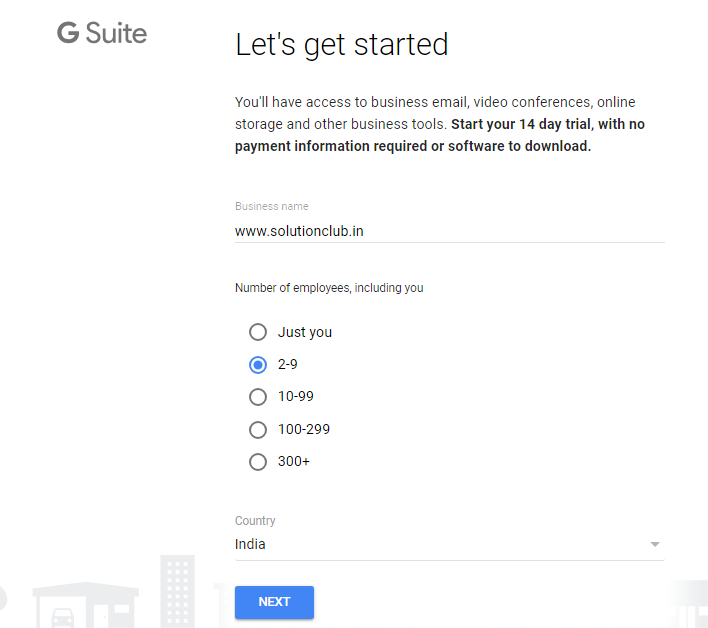Viewport: 708px width, 628px height.
Task: Click the '100-299' option label text
Action: click(x=304, y=429)
